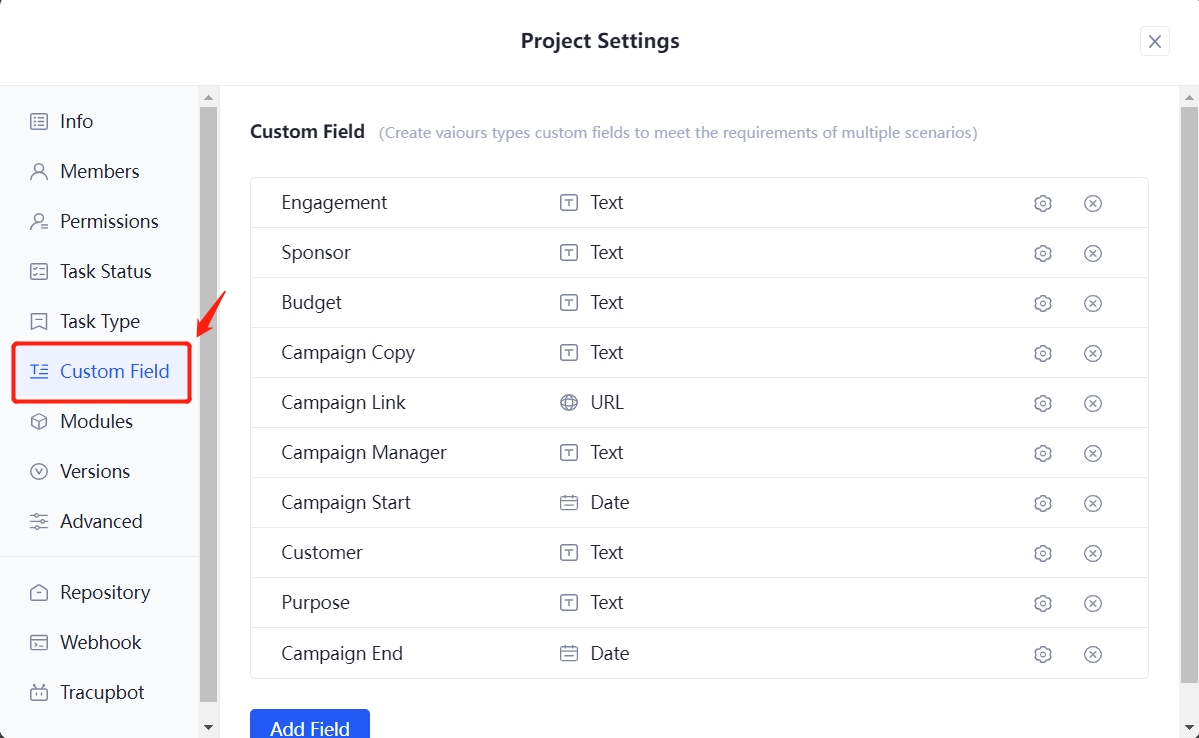Screen dimensions: 1199x738
Task: Close the Project Settings dialog
Action: pos(1155,41)
